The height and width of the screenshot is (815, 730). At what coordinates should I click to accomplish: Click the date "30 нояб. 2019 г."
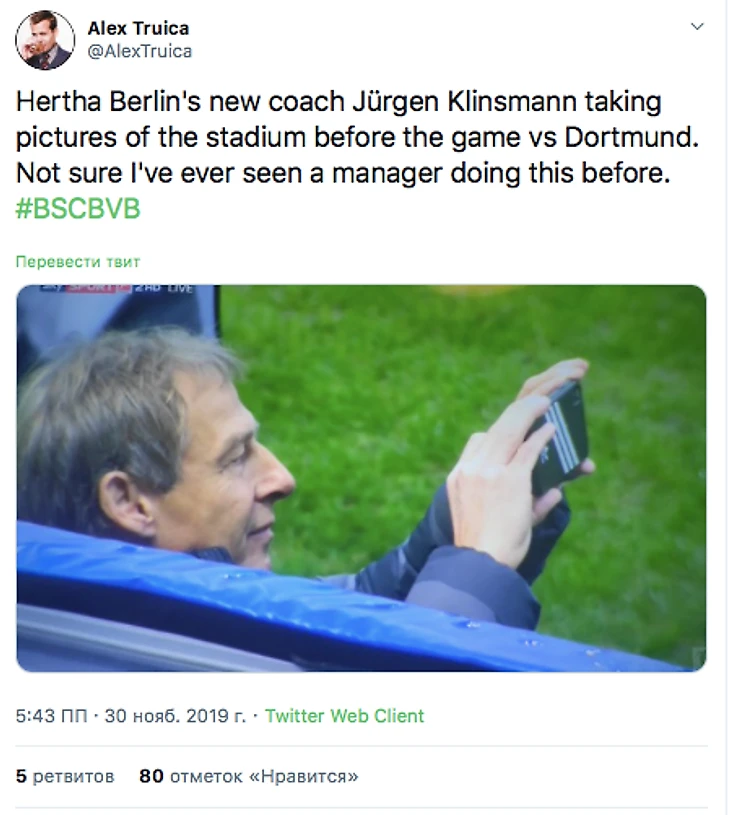(177, 716)
